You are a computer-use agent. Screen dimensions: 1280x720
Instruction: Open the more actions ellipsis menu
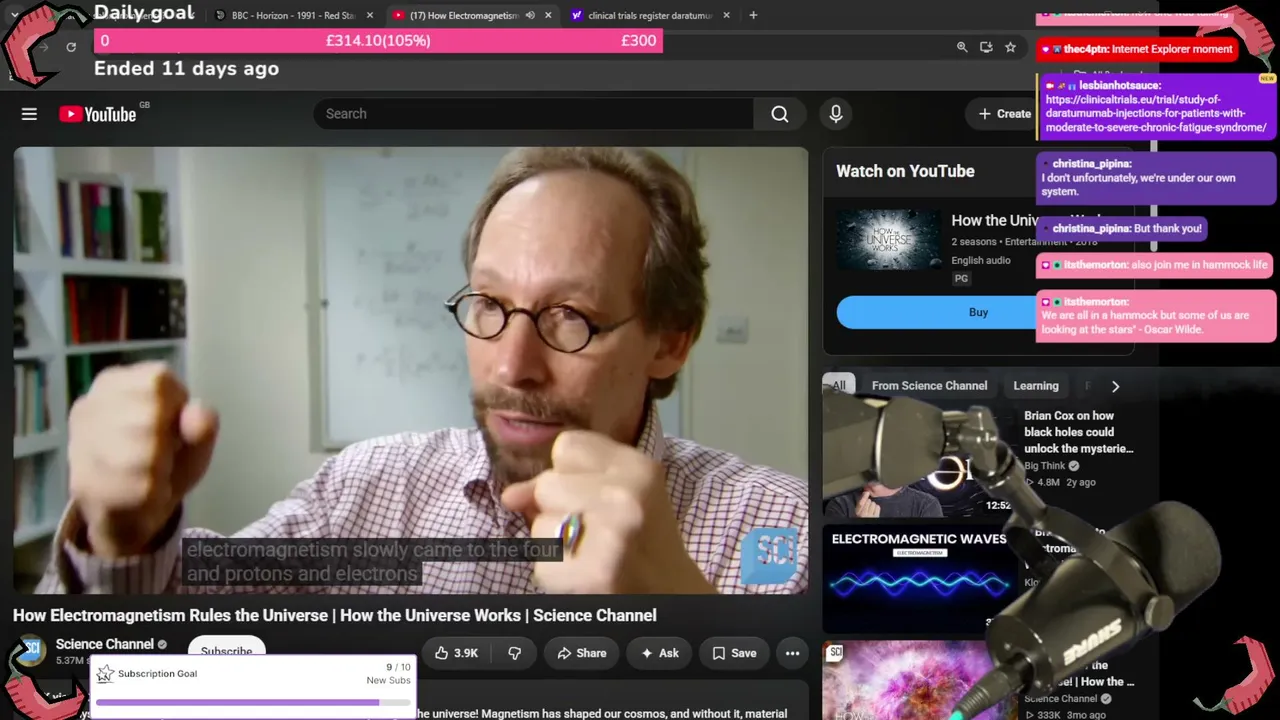(792, 653)
